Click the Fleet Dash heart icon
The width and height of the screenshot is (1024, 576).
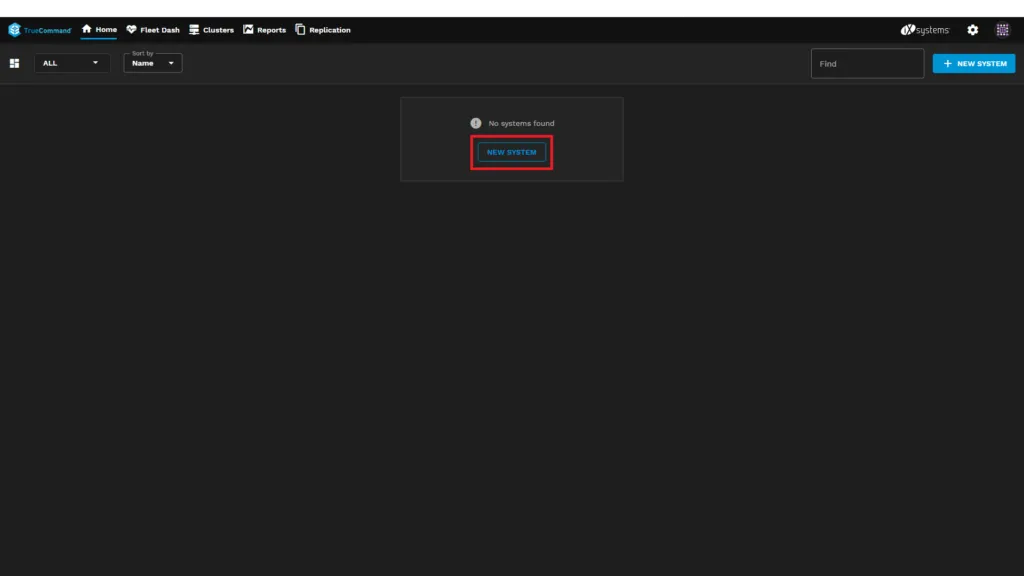click(x=131, y=30)
